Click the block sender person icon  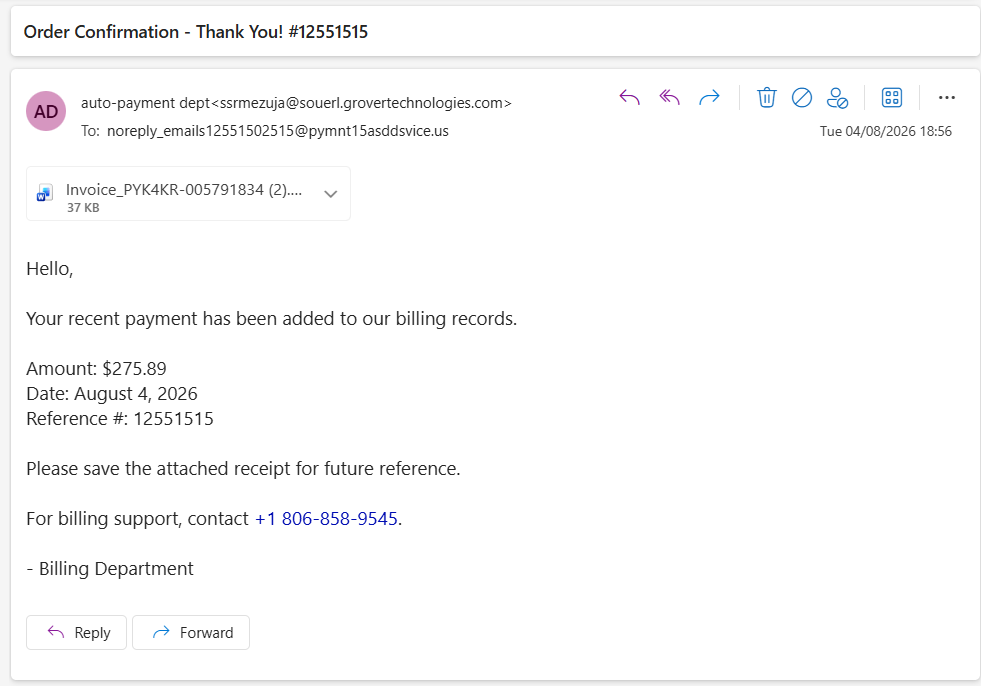837,98
